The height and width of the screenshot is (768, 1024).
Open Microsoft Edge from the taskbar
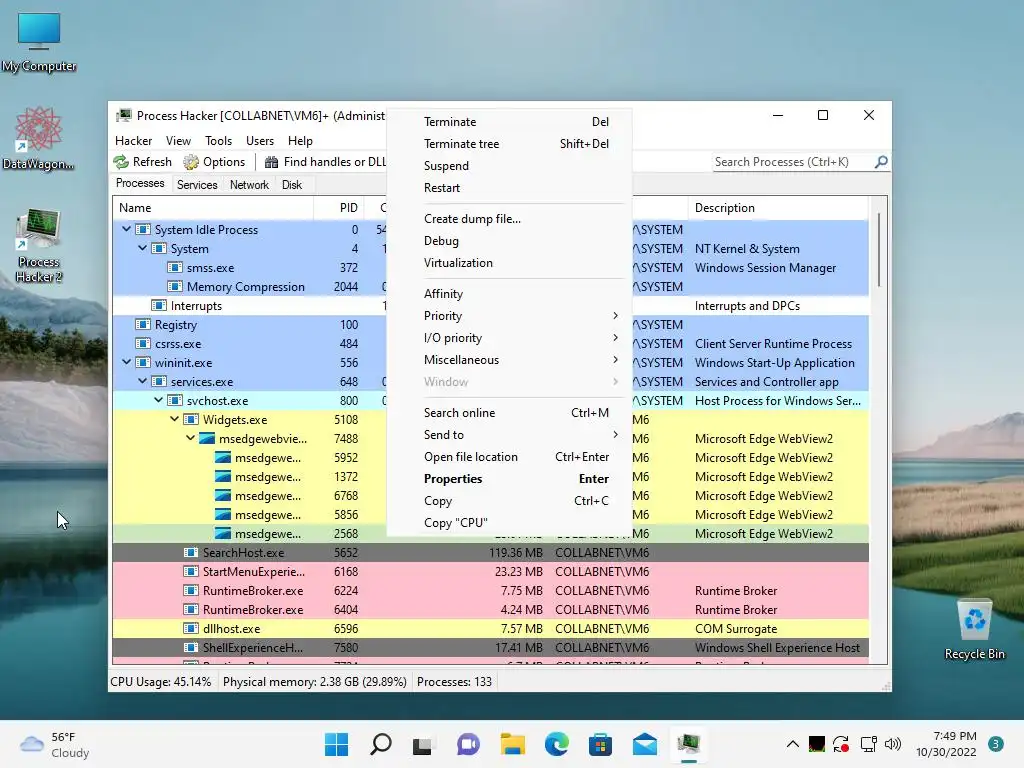click(x=557, y=744)
